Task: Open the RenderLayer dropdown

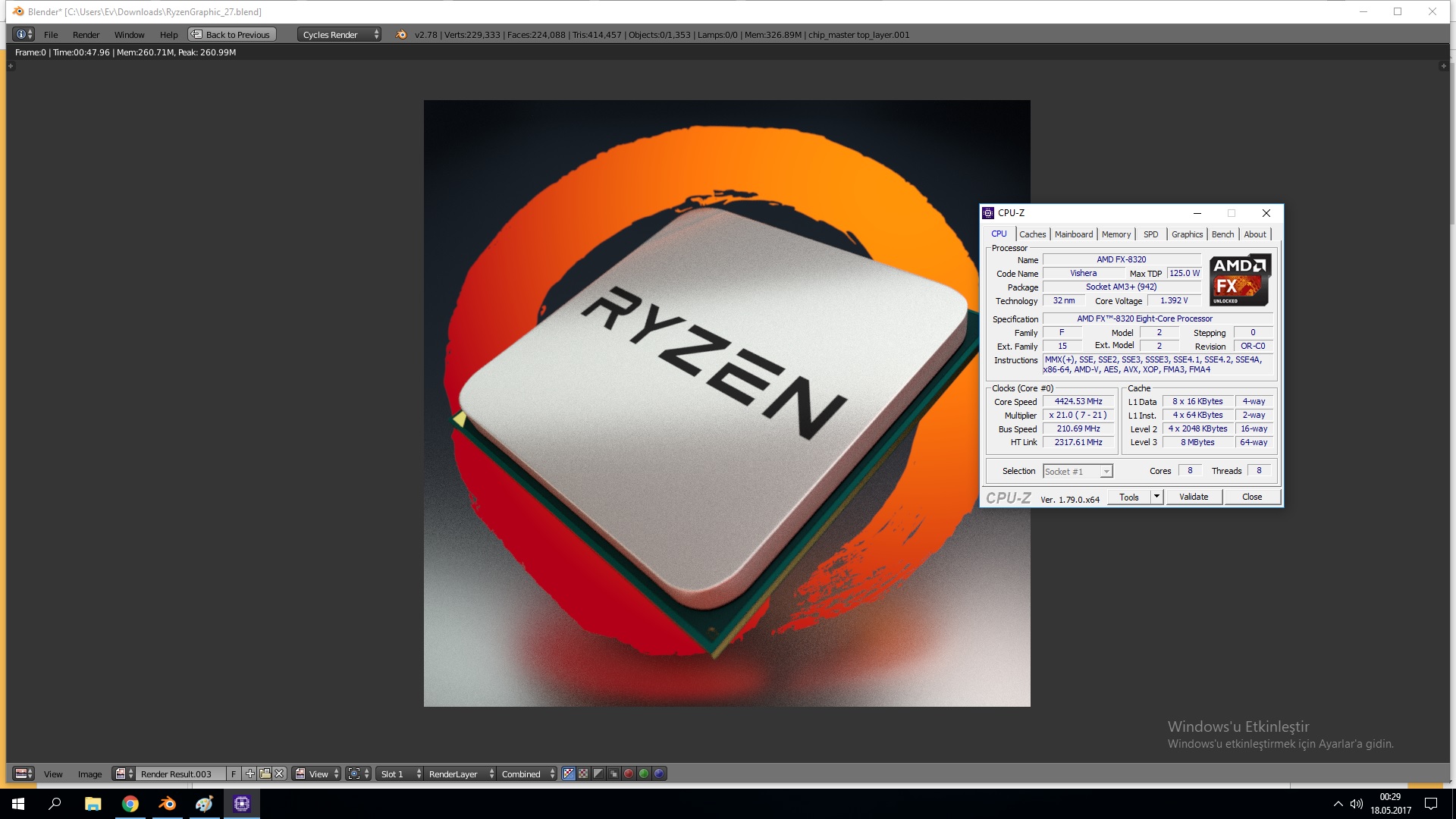Action: click(460, 773)
